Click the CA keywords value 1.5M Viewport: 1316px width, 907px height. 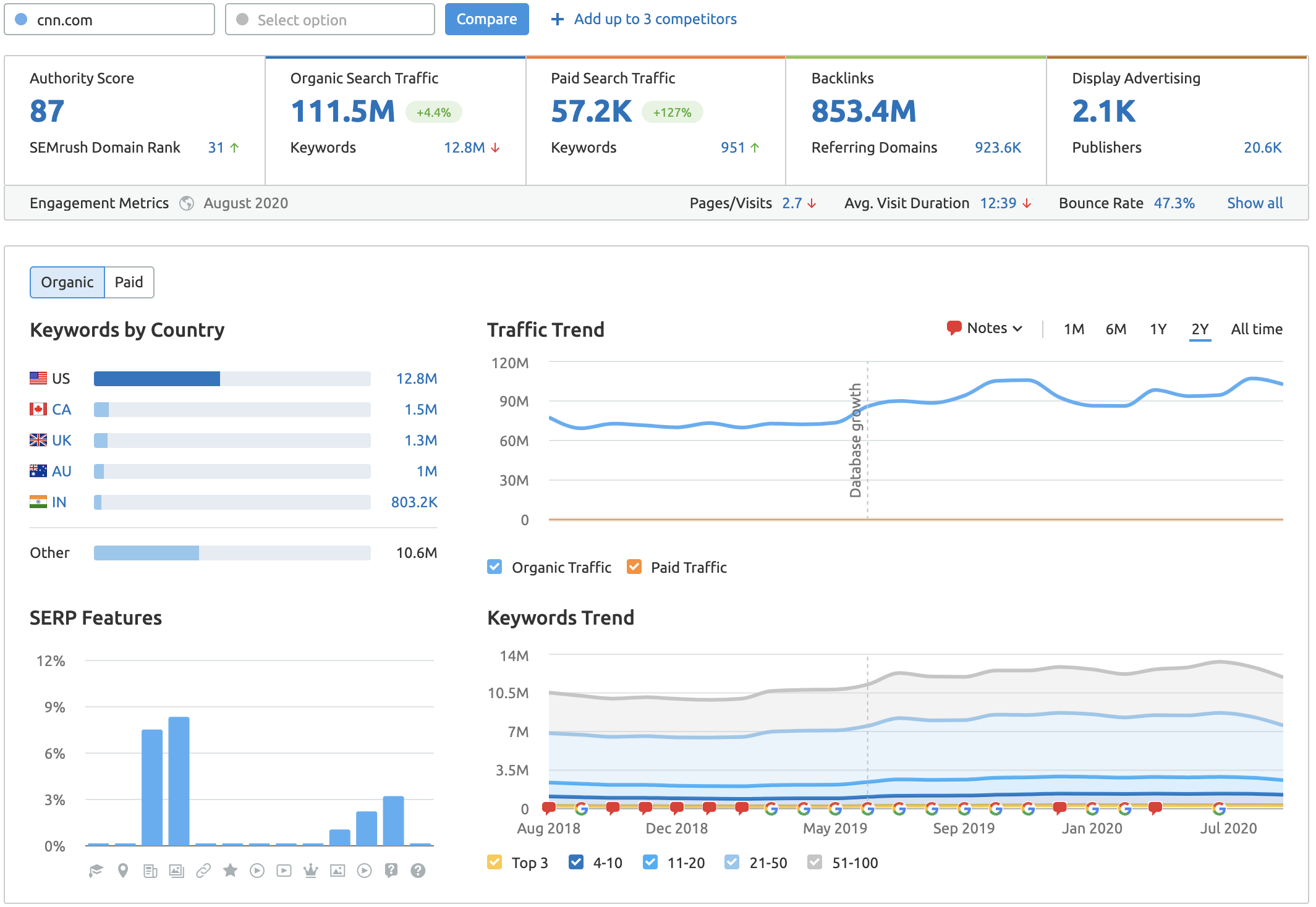click(421, 409)
